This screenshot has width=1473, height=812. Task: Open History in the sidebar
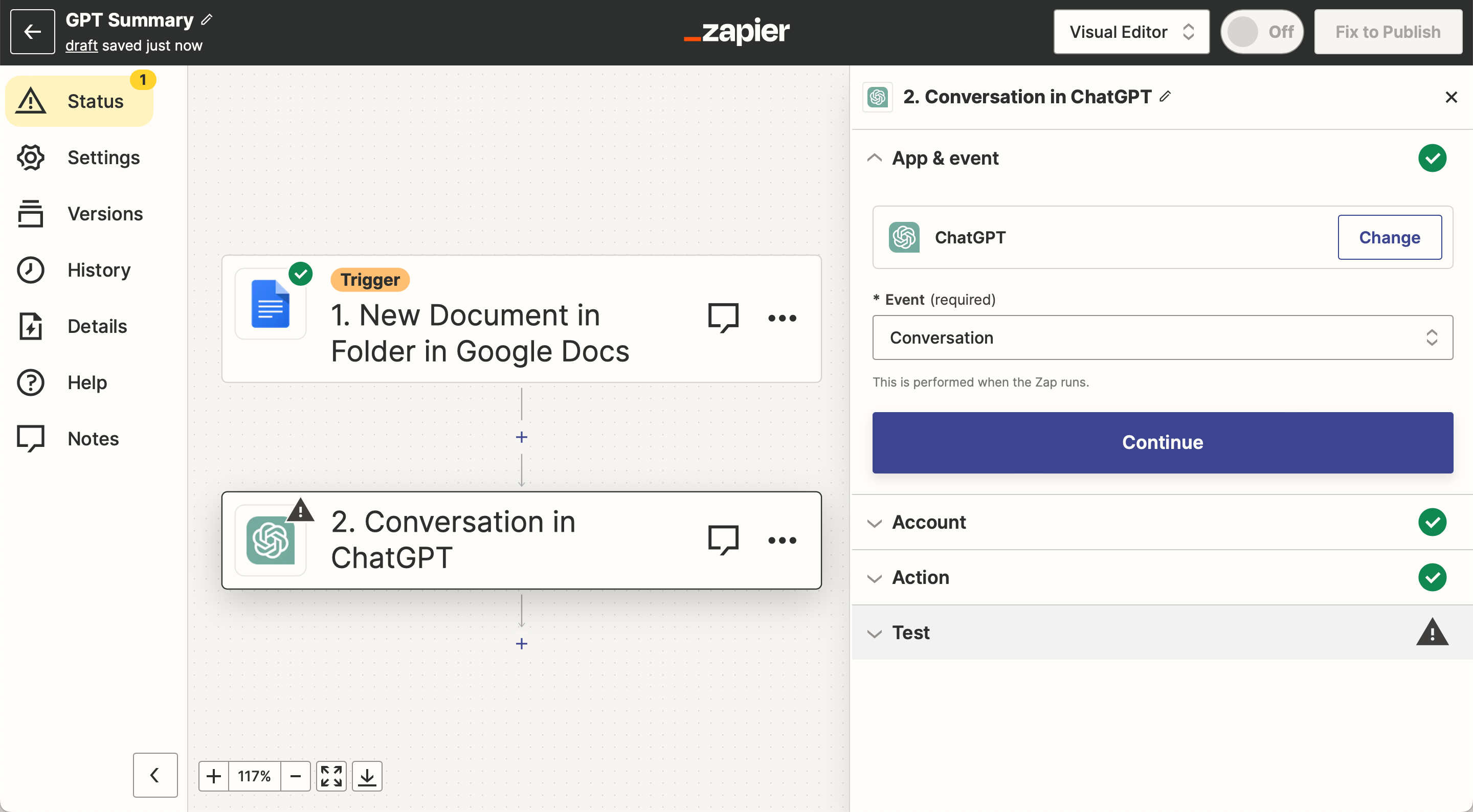point(98,270)
